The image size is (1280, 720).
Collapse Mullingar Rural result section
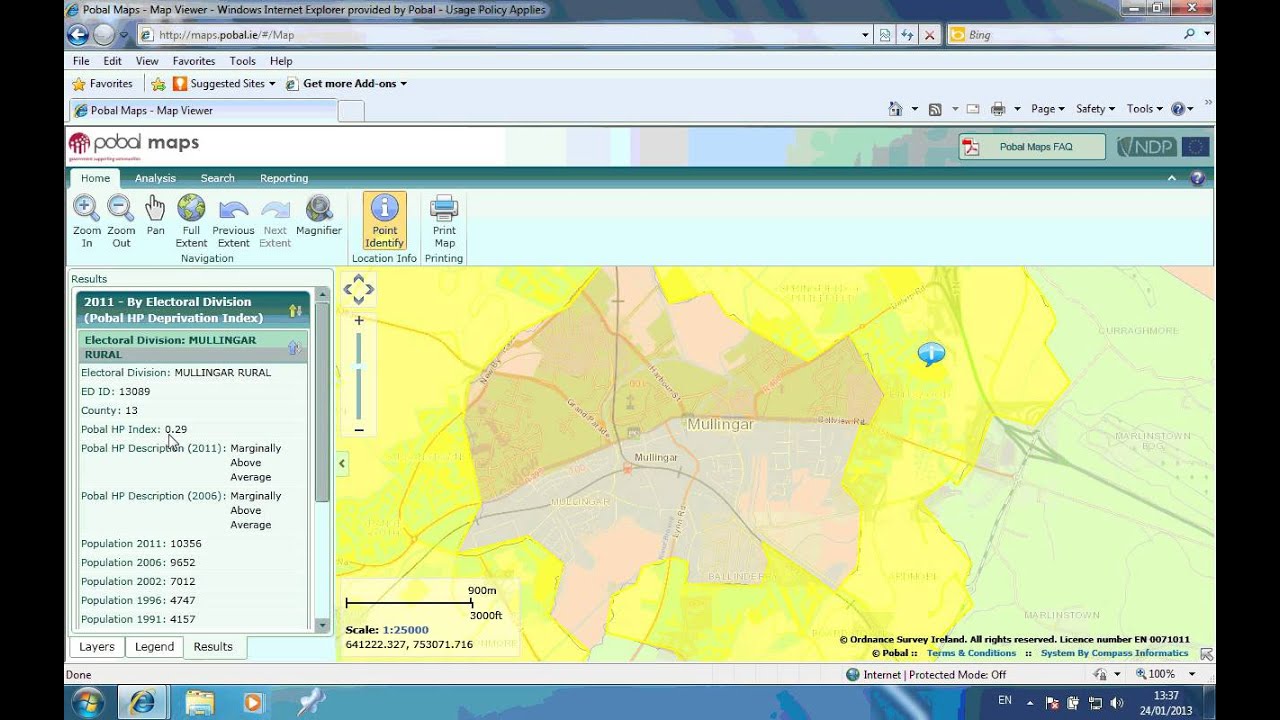click(x=295, y=347)
